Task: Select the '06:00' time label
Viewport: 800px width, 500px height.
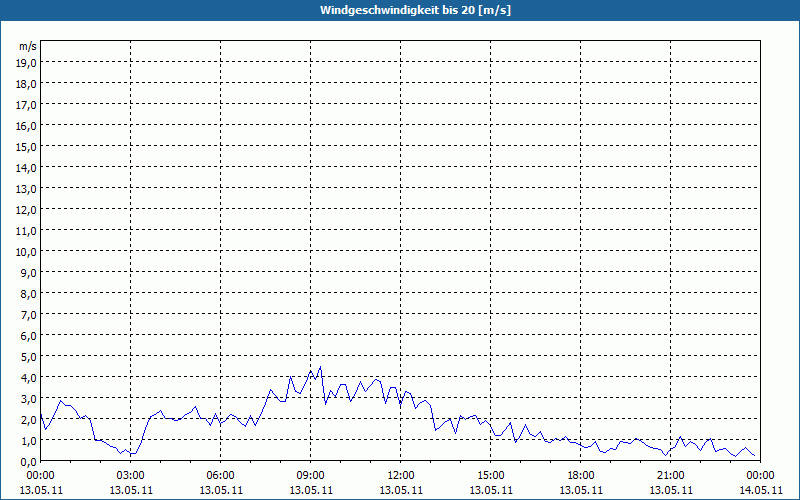Action: (x=220, y=476)
